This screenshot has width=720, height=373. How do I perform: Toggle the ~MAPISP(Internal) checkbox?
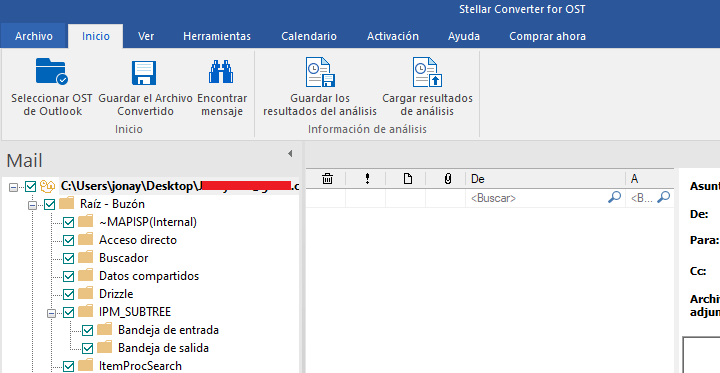tap(68, 222)
